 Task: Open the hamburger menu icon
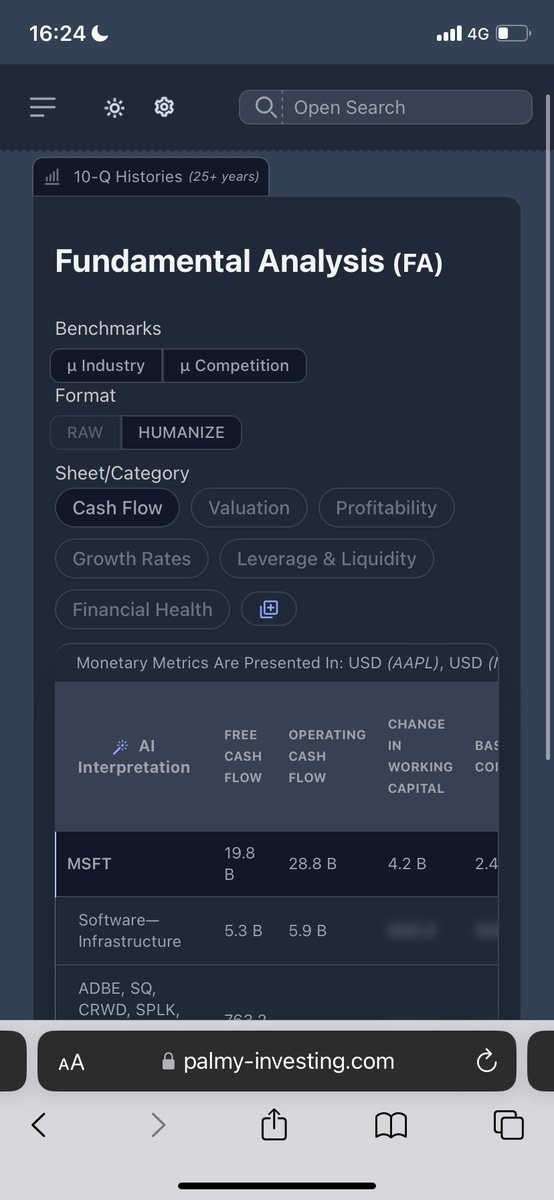coord(42,107)
